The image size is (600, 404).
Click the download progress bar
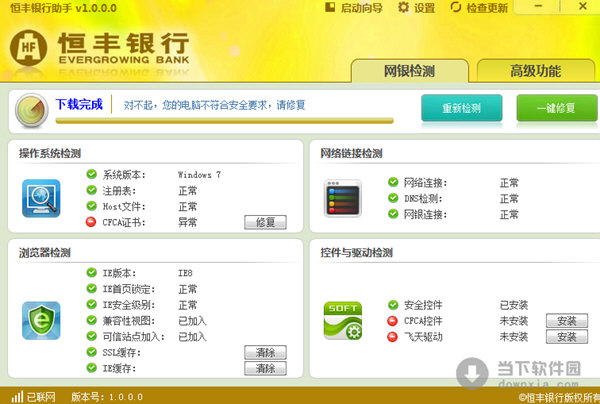(225, 121)
